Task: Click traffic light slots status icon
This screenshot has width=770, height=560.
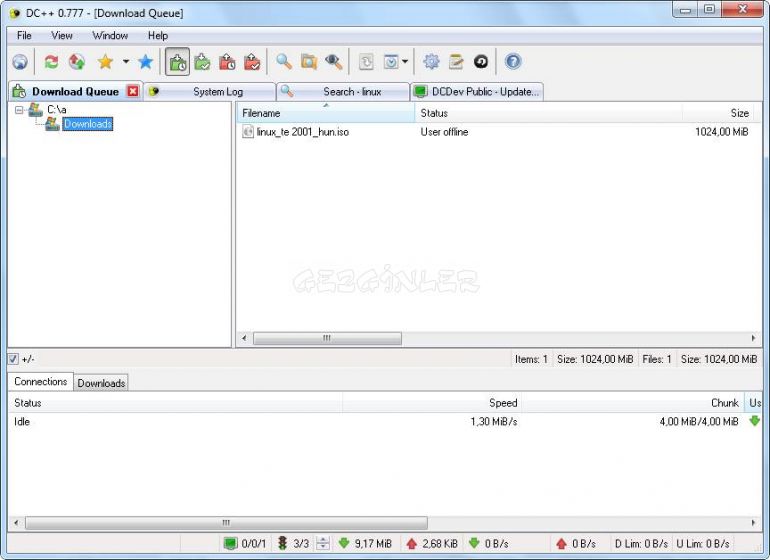Action: point(282,543)
